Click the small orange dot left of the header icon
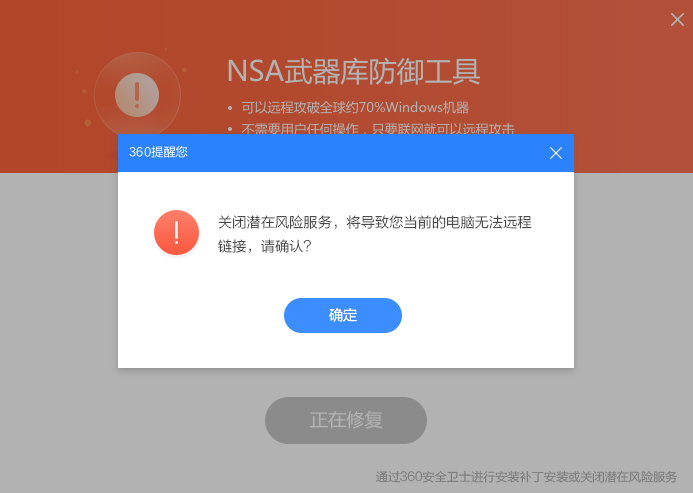 [x=84, y=92]
